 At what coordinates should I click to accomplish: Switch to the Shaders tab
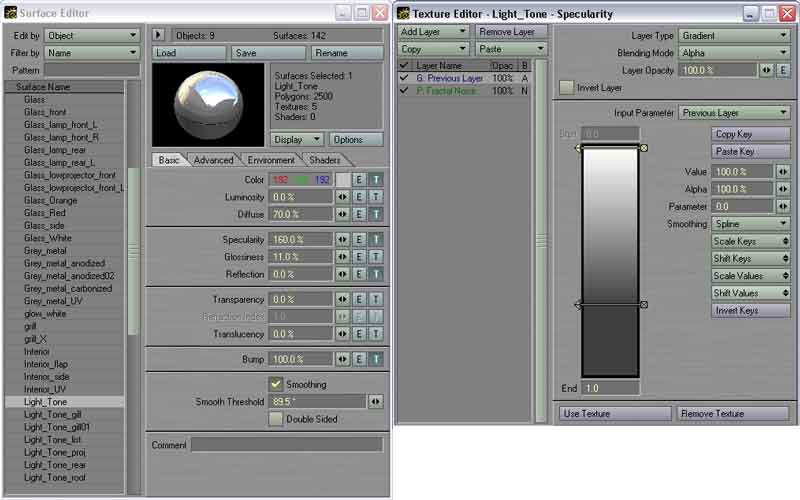coord(325,160)
